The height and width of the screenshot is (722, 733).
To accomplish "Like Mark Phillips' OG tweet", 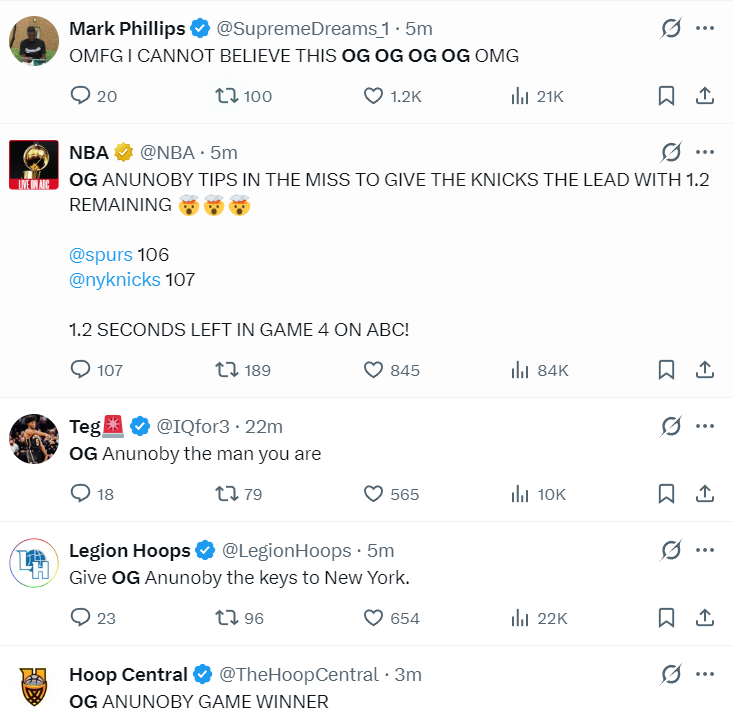I will (x=393, y=96).
